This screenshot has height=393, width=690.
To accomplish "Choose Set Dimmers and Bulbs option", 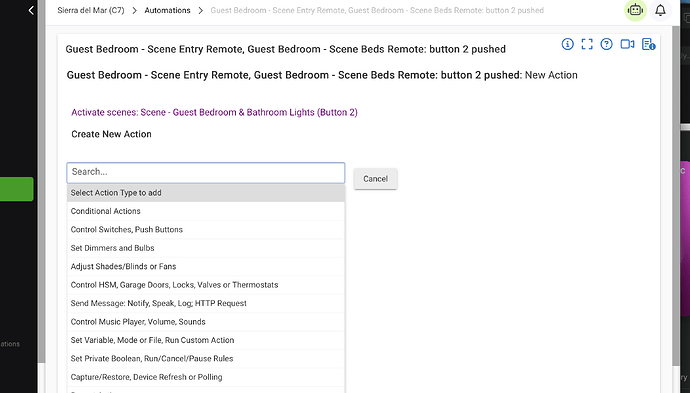I will 206,248.
